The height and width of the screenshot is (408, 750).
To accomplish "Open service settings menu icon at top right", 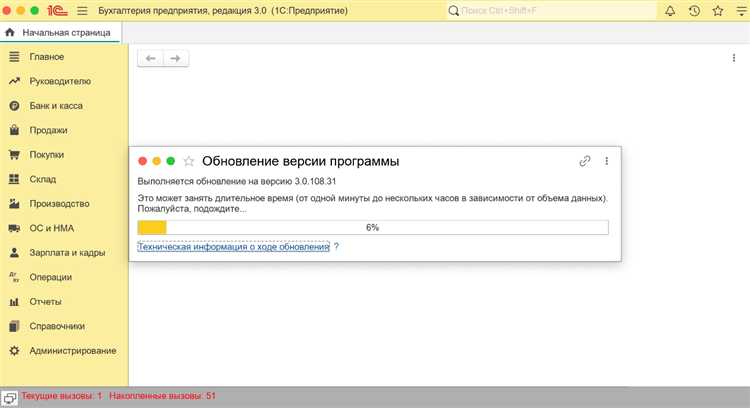I will point(741,11).
